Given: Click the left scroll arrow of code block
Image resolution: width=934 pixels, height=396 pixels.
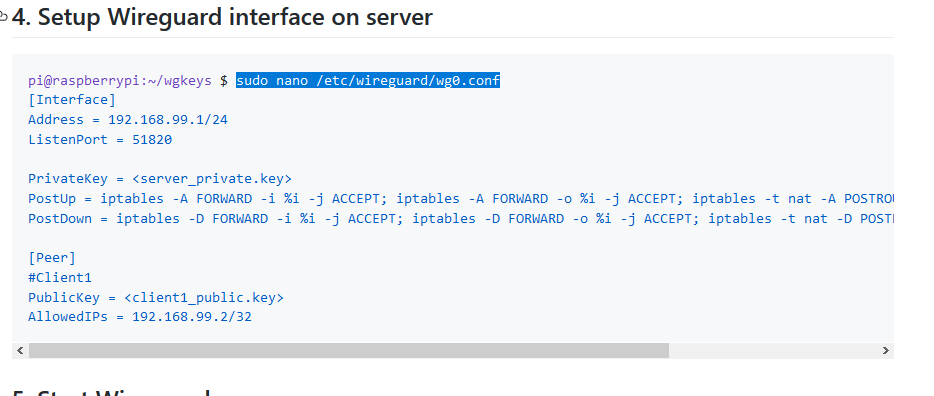Looking at the screenshot, I should (x=20, y=350).
